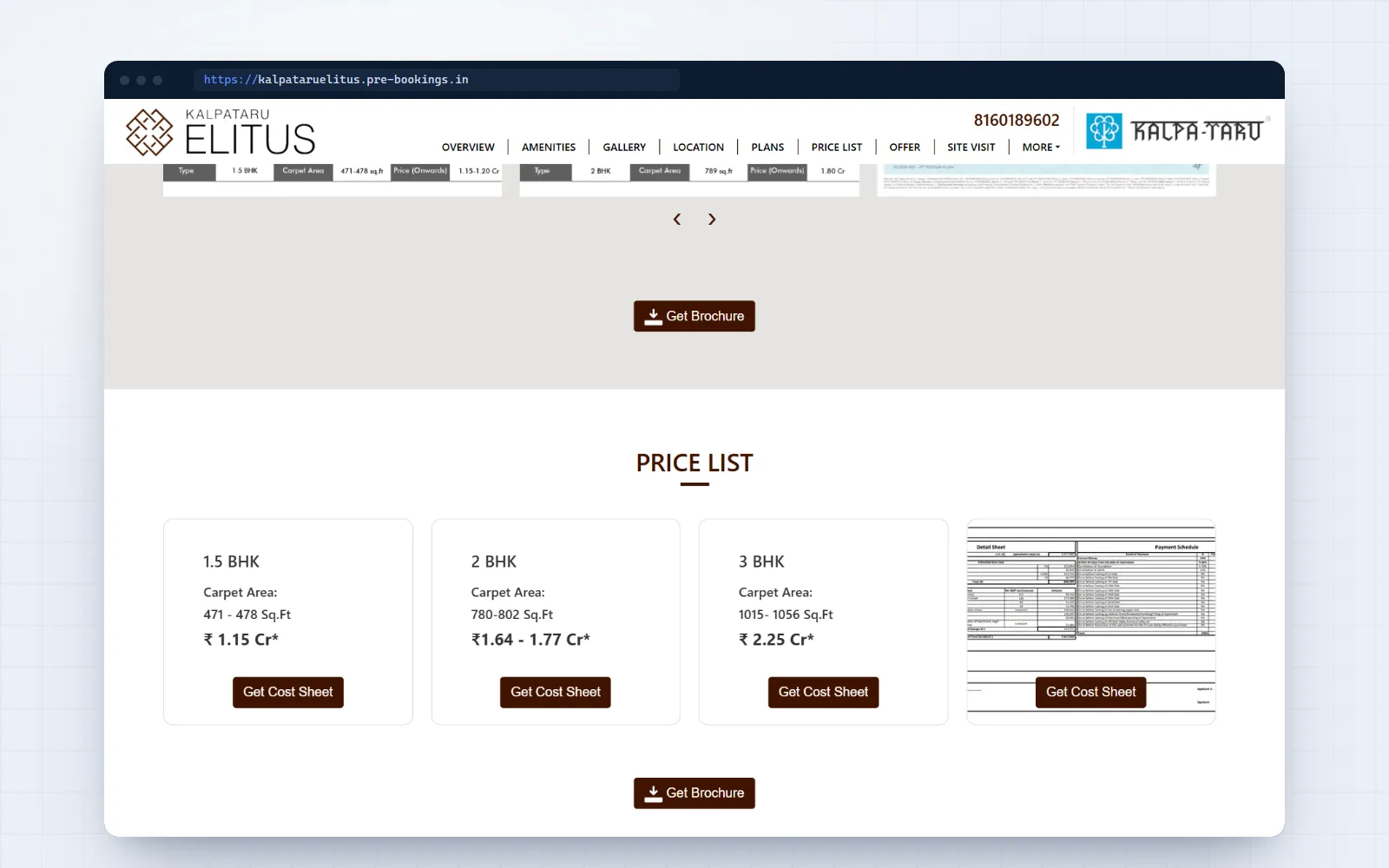Click carpet area 471 - 478 Sq.Ft
The image size is (1389, 868).
pyautogui.click(x=247, y=615)
